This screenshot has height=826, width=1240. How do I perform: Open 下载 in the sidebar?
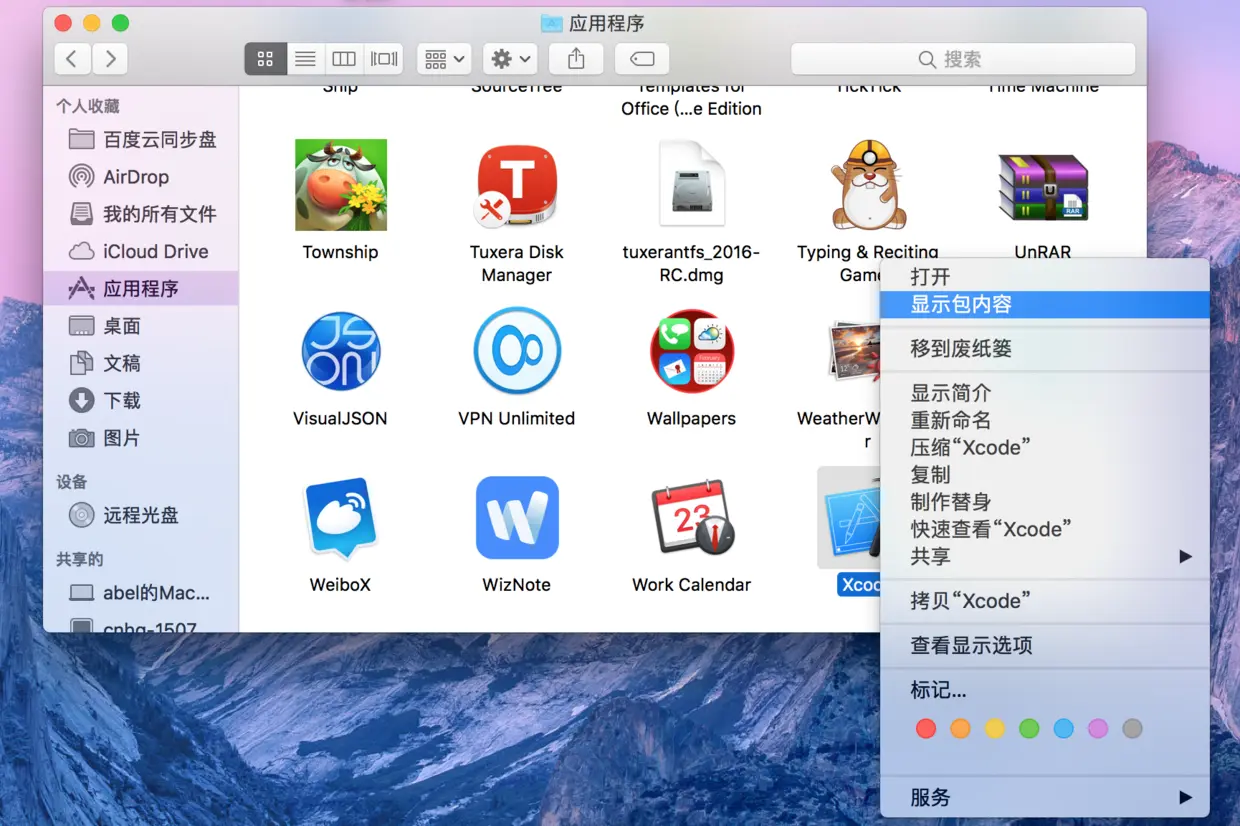141,400
